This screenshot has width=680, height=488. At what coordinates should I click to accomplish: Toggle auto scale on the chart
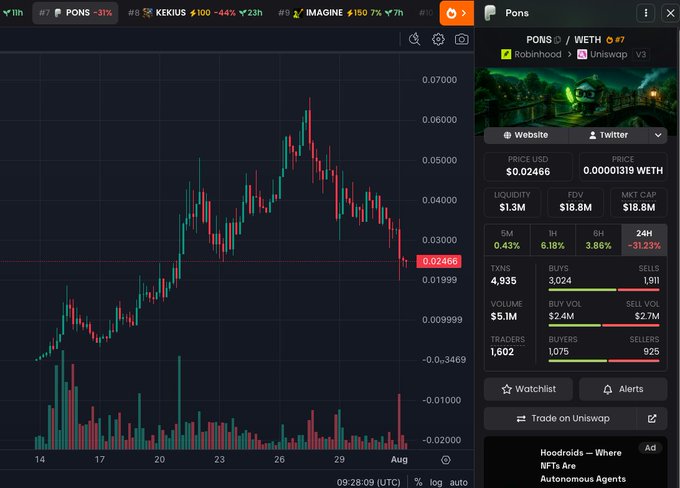click(x=458, y=482)
